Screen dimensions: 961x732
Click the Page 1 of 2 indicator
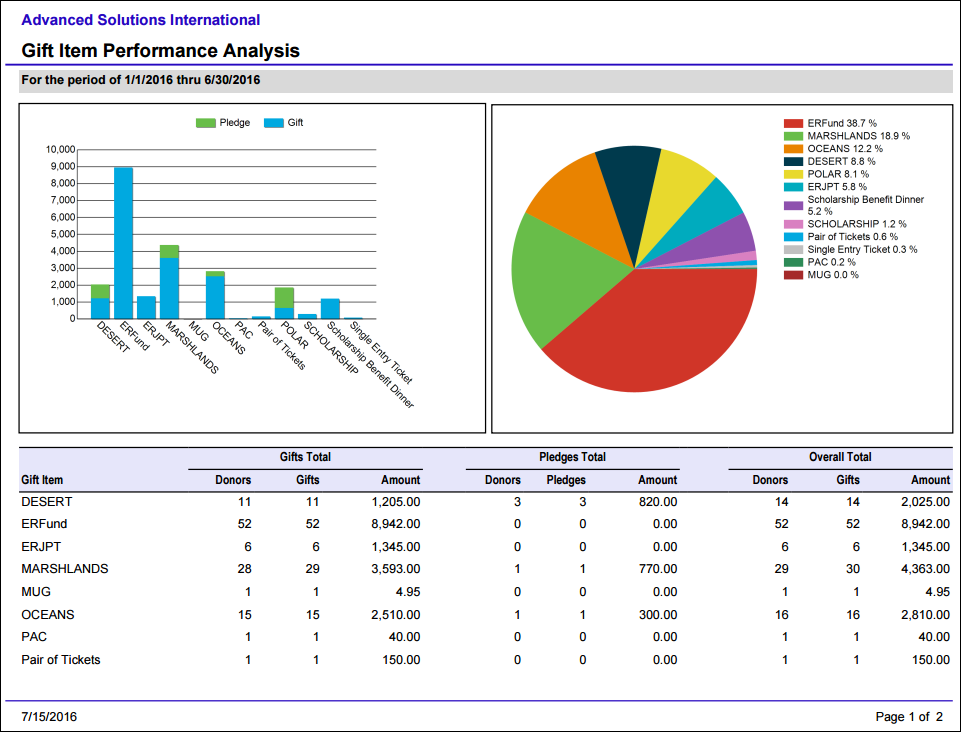(x=909, y=717)
